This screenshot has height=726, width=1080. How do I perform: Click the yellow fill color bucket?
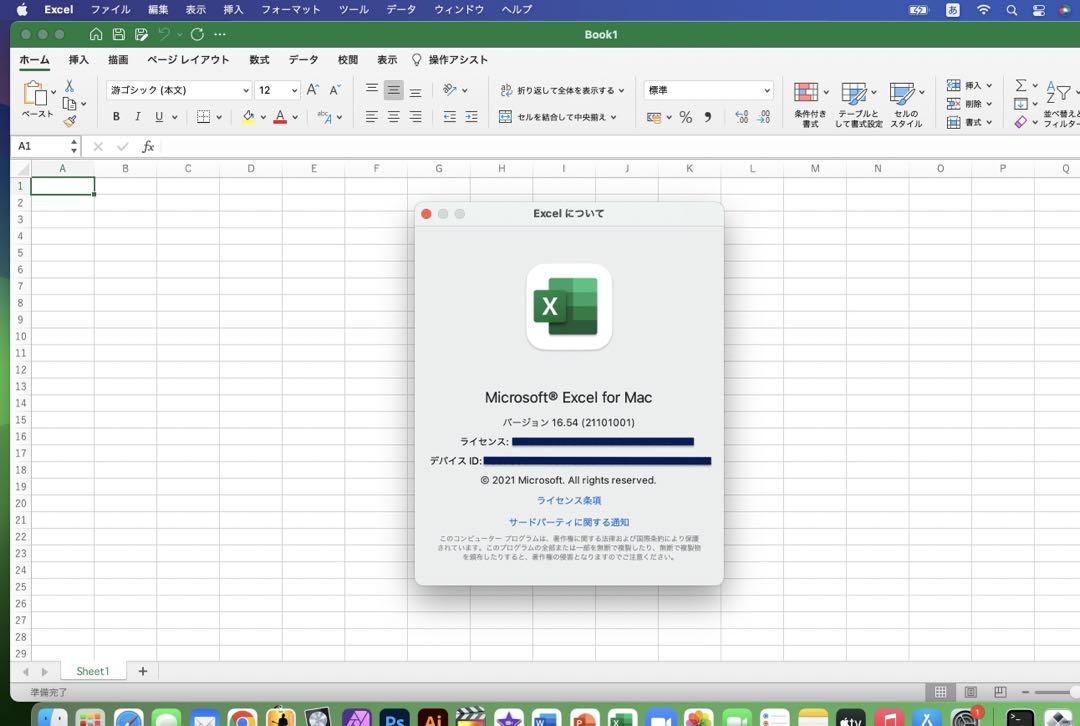click(249, 116)
